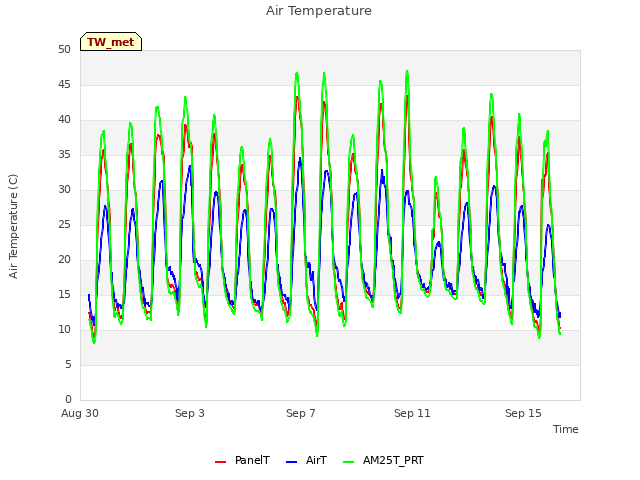This screenshot has height=480, width=640.
Task: Click the 5 y-axis tick label
Action: click(68, 365)
